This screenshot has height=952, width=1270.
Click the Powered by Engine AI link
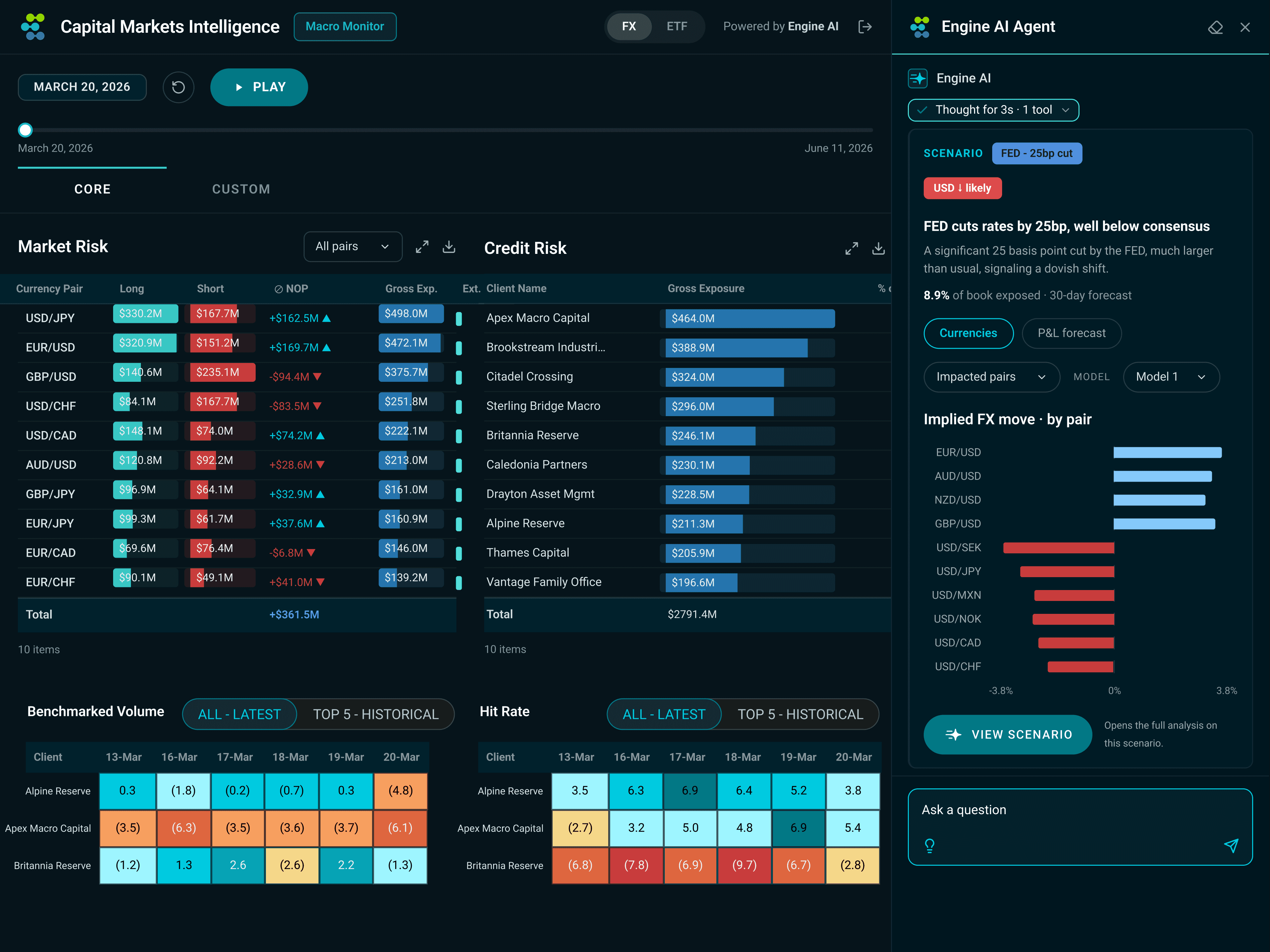tap(780, 26)
